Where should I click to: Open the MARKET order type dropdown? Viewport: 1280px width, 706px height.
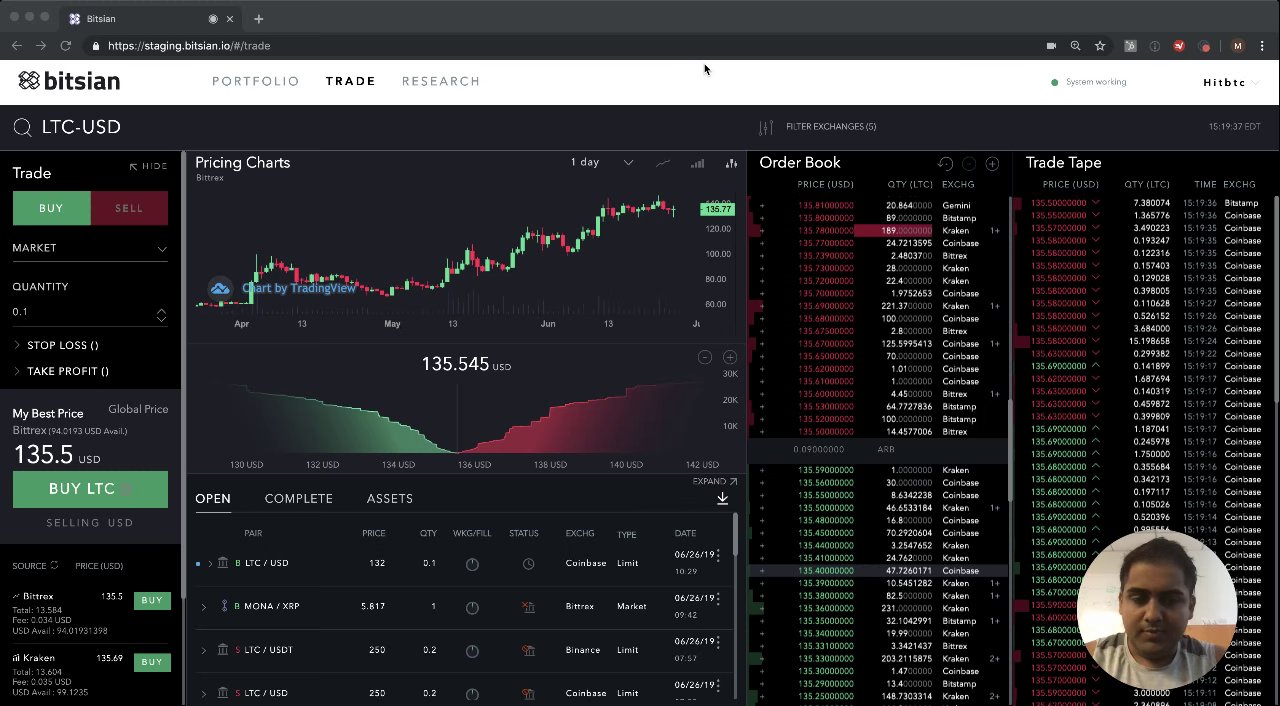tap(90, 248)
